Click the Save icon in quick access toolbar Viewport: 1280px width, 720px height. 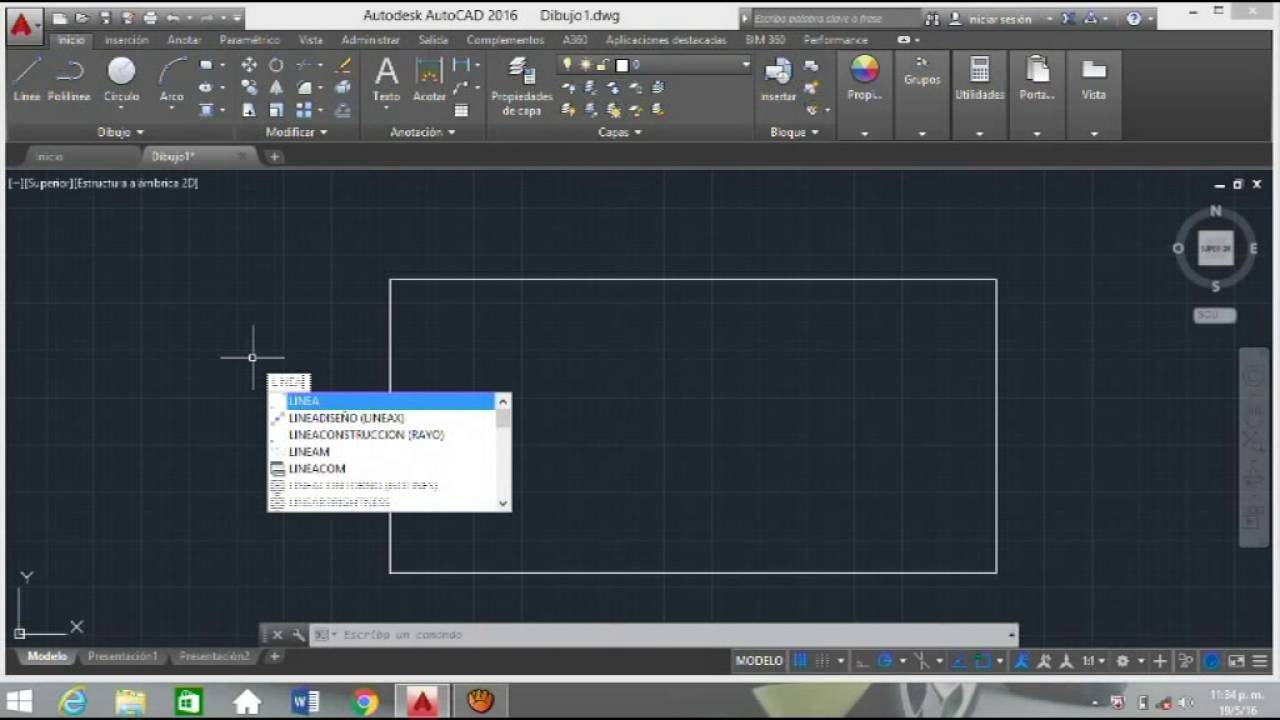(x=105, y=18)
